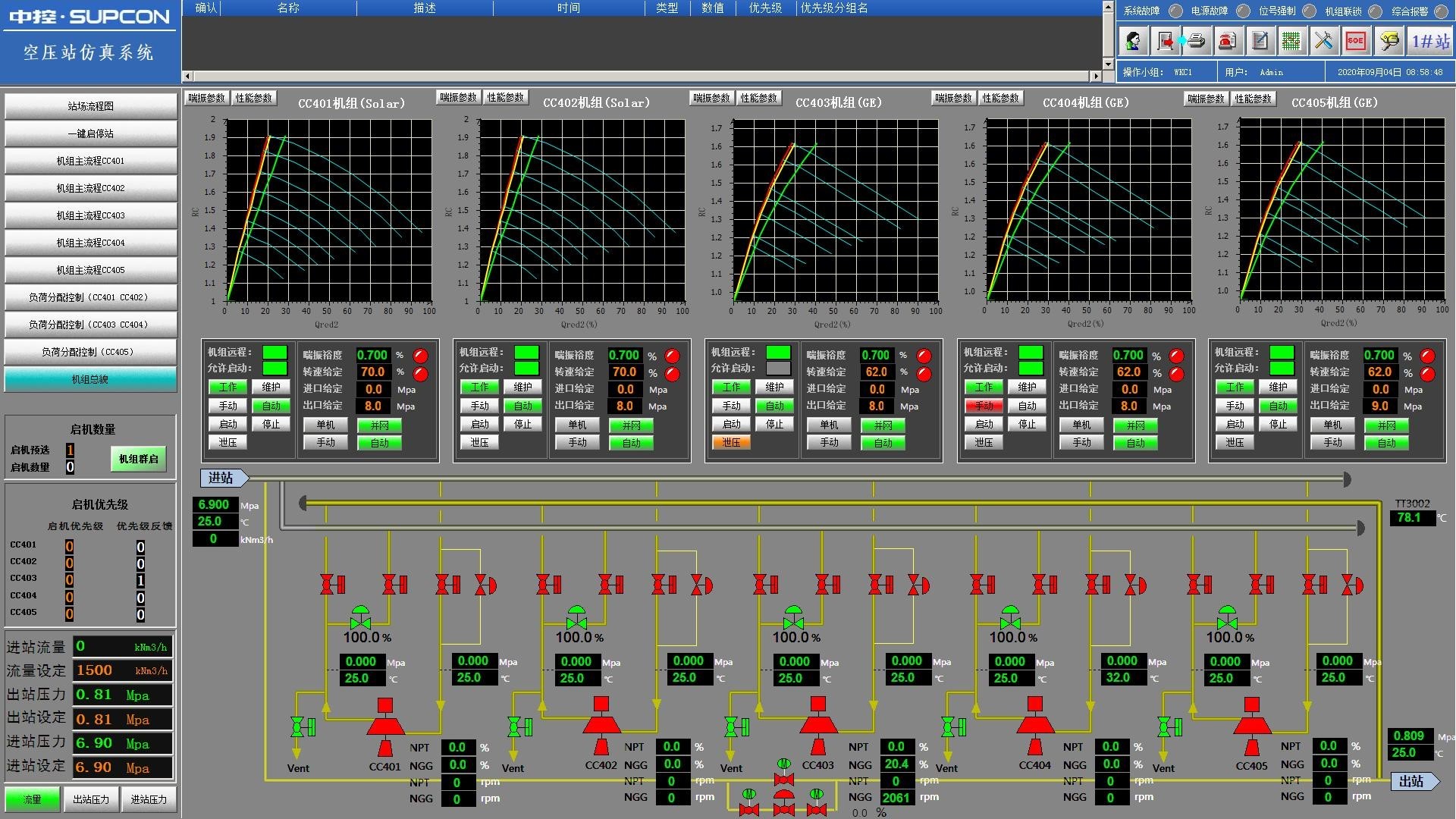Click the green grid overview icon
Image resolution: width=1456 pixels, height=819 pixels.
pos(1291,40)
